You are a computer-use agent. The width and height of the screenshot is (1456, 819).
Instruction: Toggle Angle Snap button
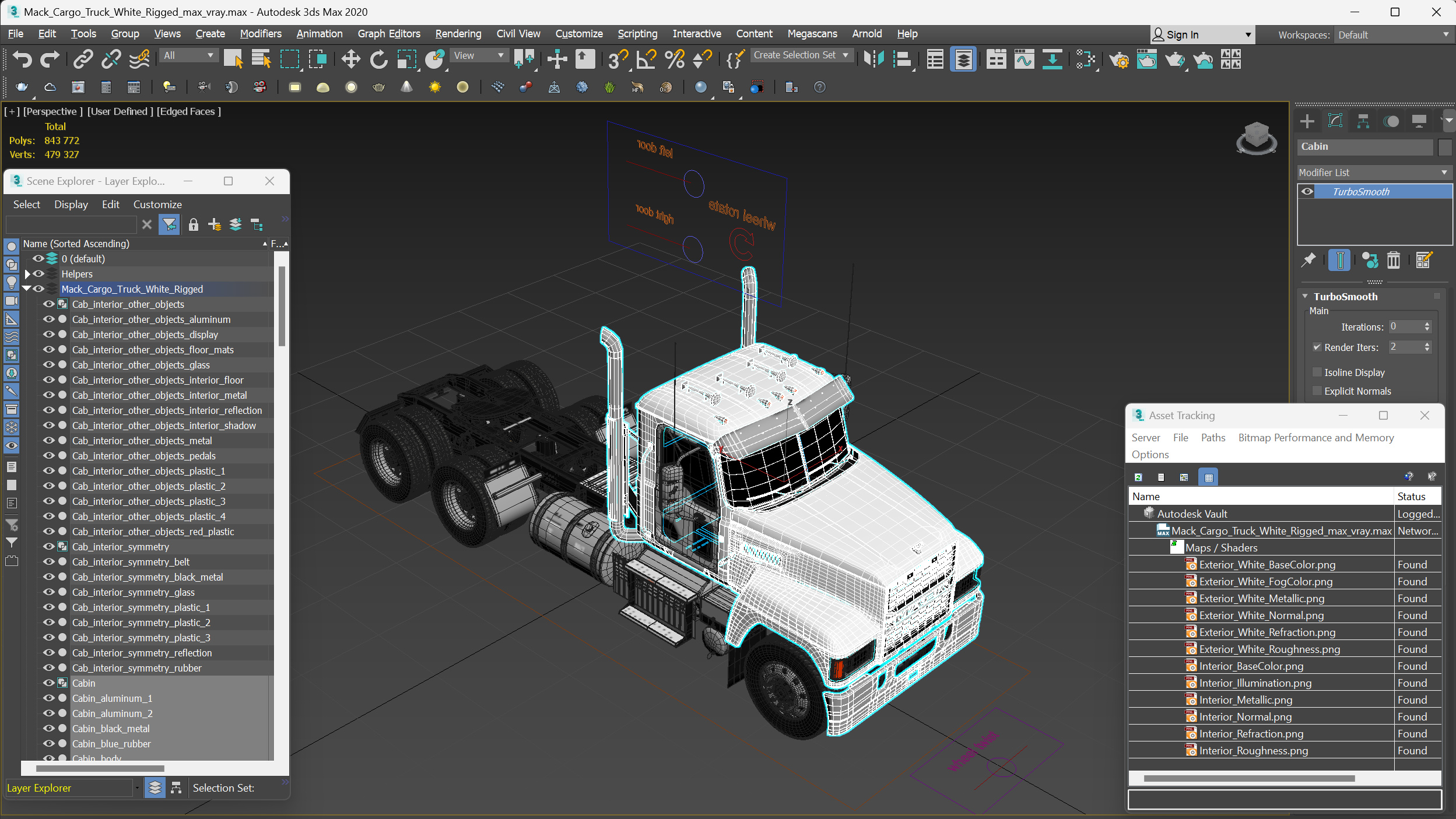point(646,59)
